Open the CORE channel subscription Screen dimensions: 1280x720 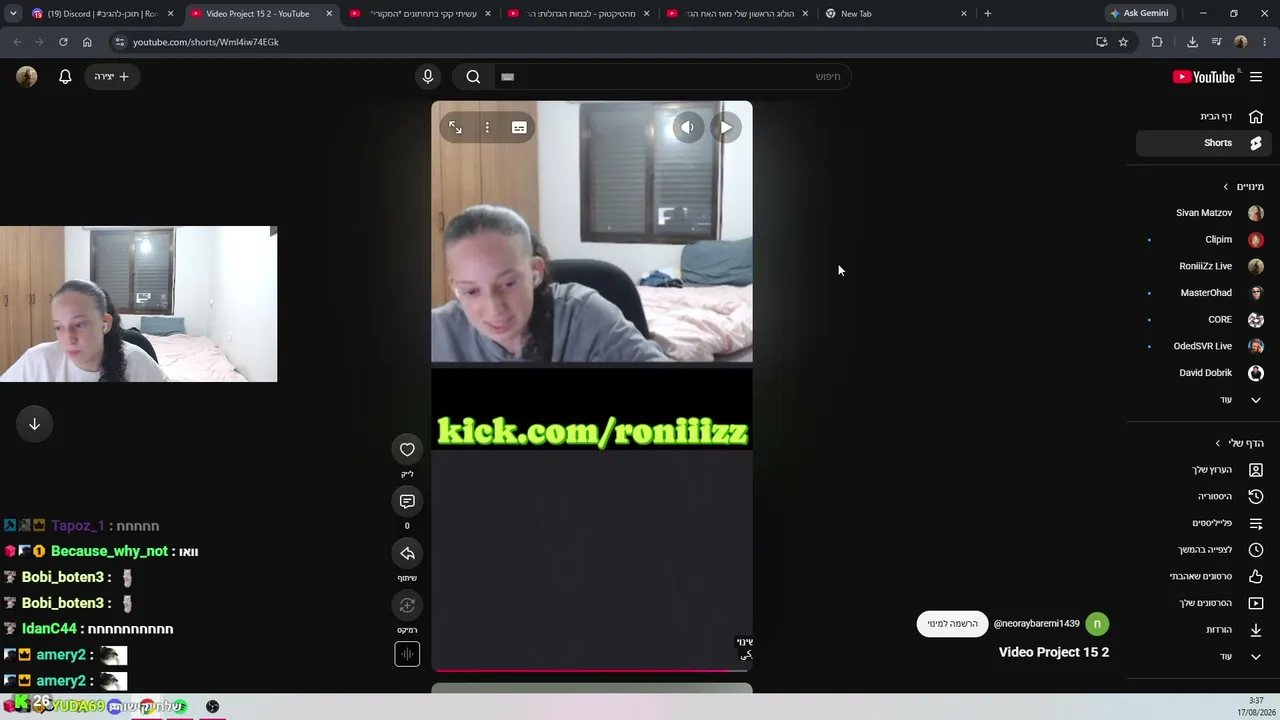pos(1203,320)
